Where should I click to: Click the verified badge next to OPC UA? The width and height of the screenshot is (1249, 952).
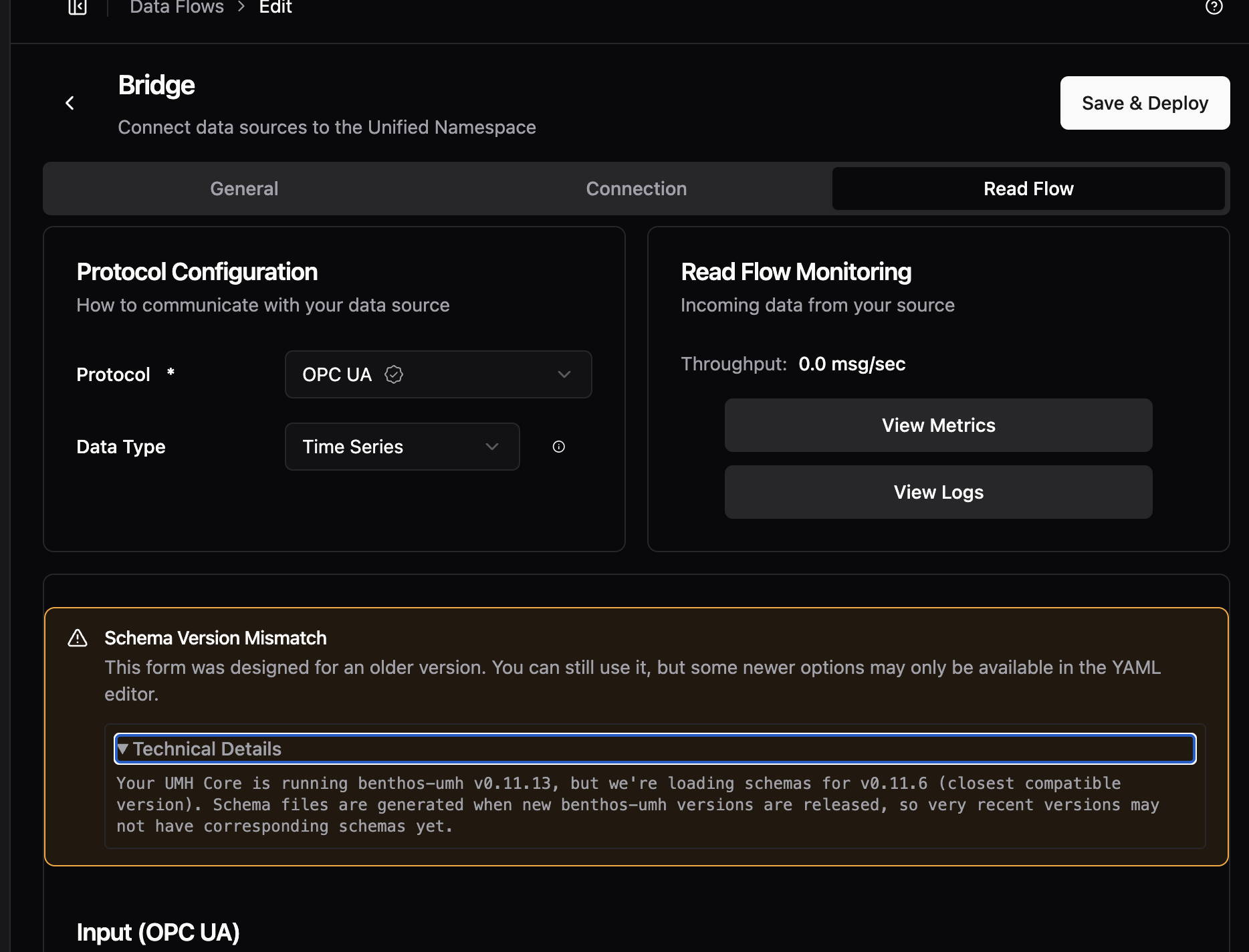point(394,374)
